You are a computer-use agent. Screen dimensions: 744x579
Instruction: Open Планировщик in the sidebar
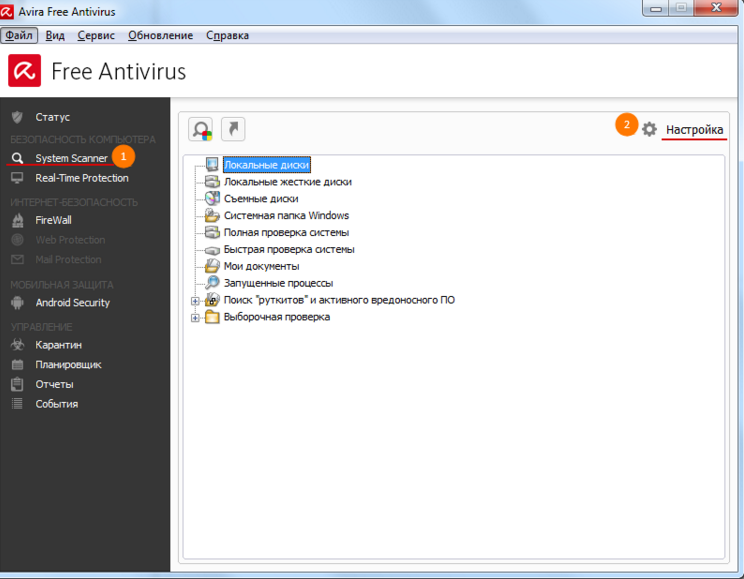click(x=68, y=364)
